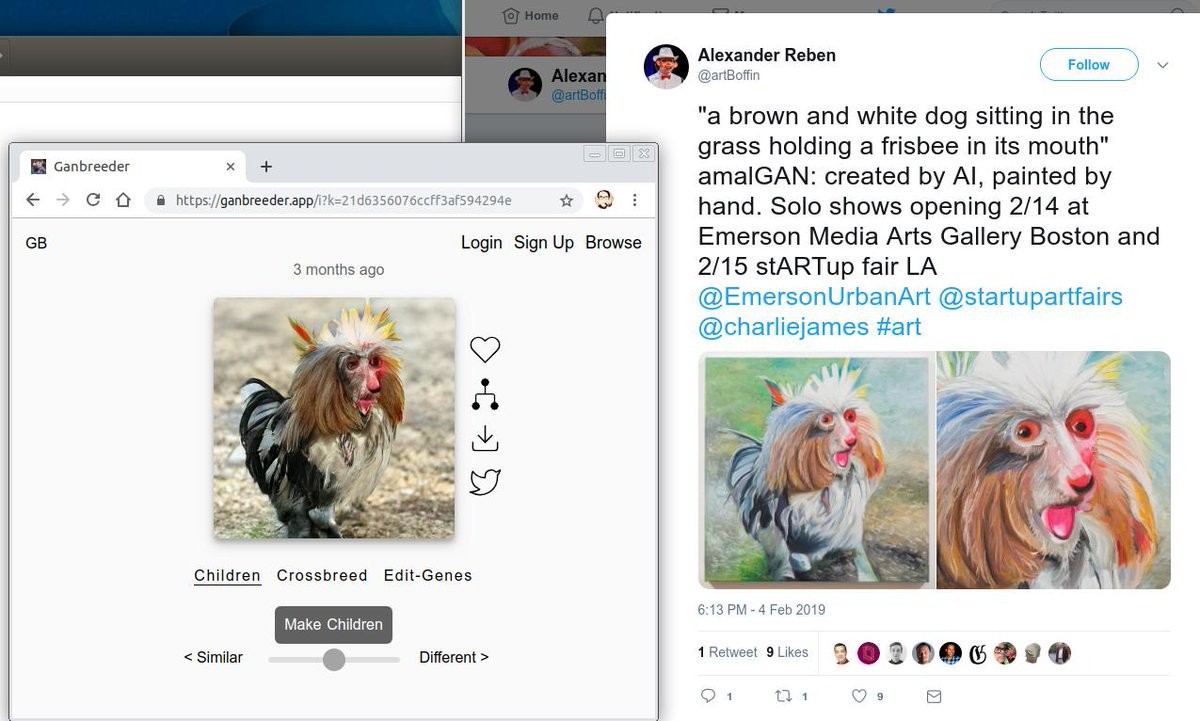Open Alexander Reben's avatar in the tweet
The image size is (1200, 721).
pyautogui.click(x=666, y=66)
